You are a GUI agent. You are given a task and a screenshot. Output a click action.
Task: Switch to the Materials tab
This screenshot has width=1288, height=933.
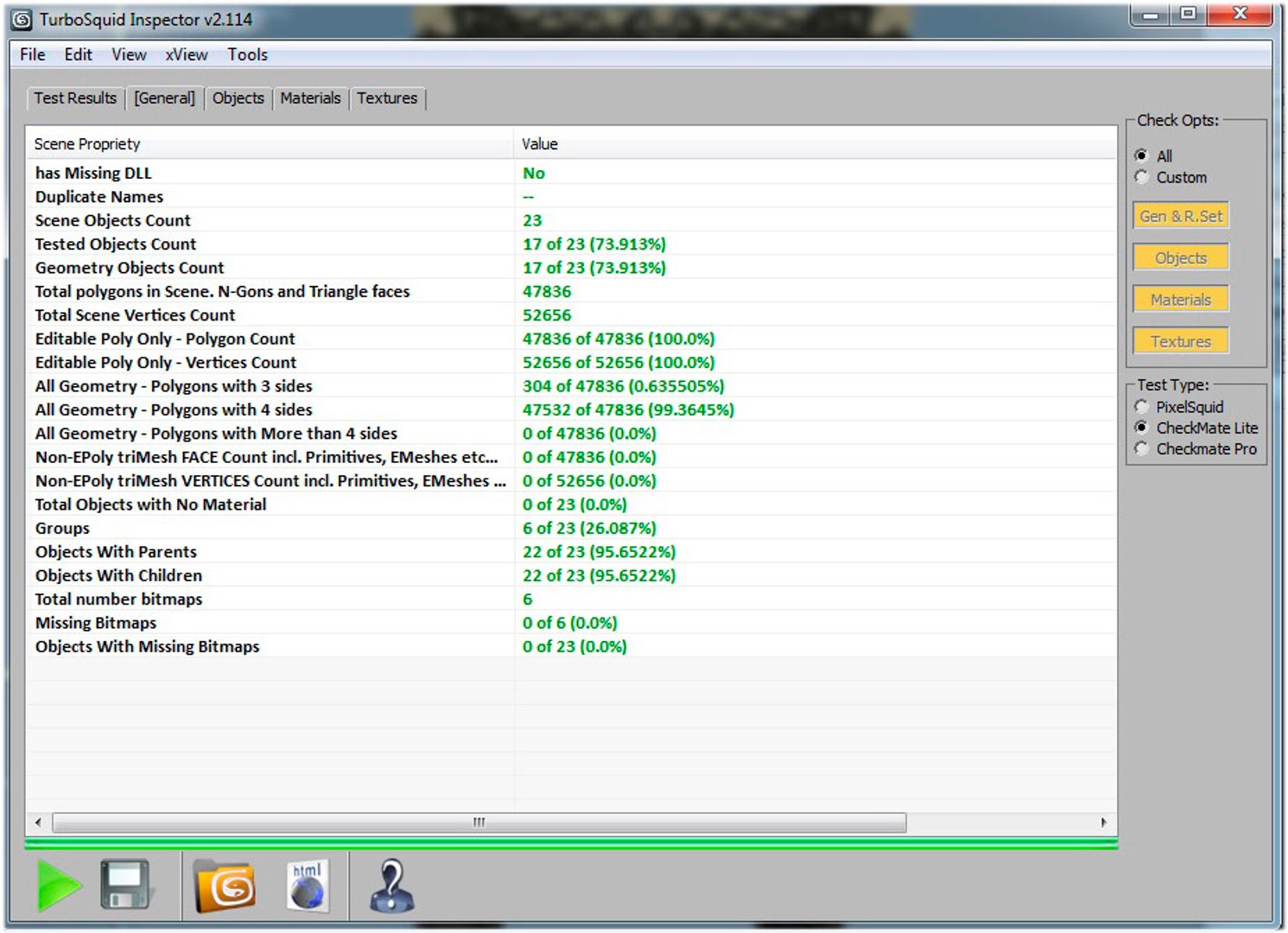[310, 98]
